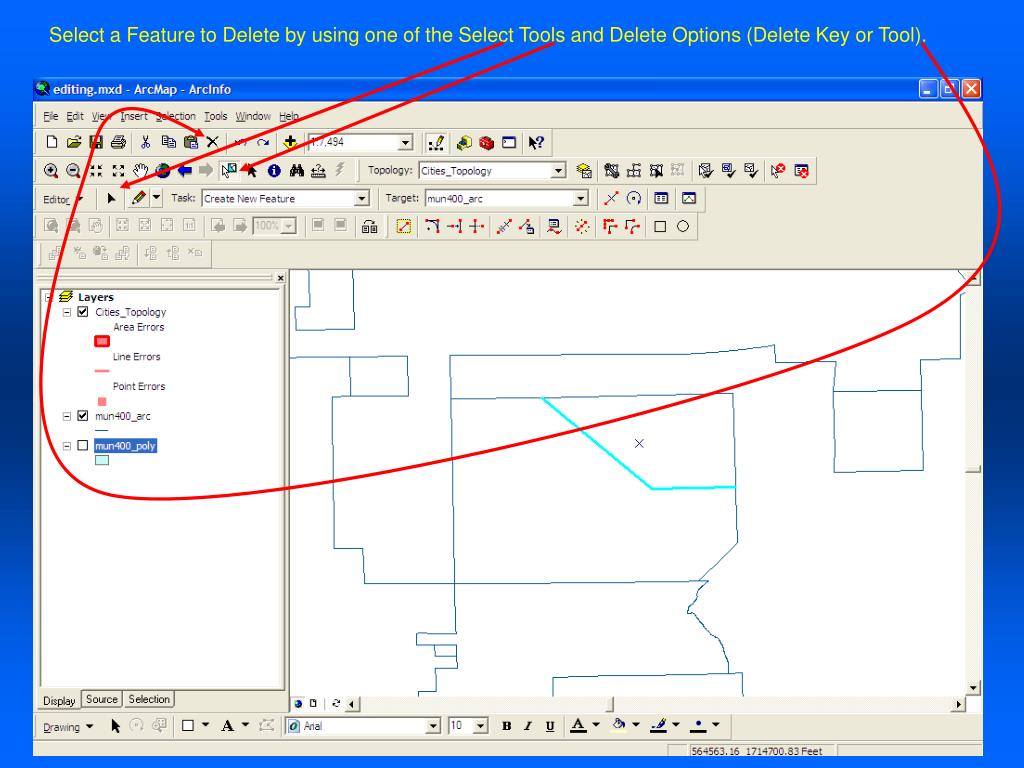1024x768 pixels.
Task: Open the sketch tool palette dropdown arrow
Action: point(156,198)
